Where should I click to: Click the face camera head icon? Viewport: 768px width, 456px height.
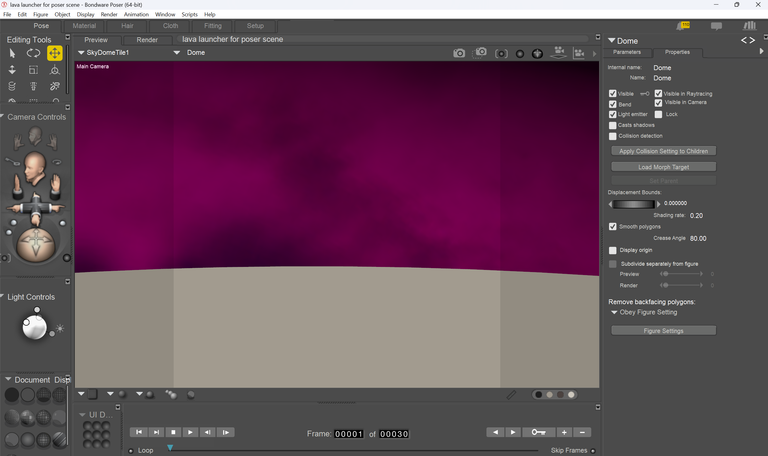tap(35, 136)
